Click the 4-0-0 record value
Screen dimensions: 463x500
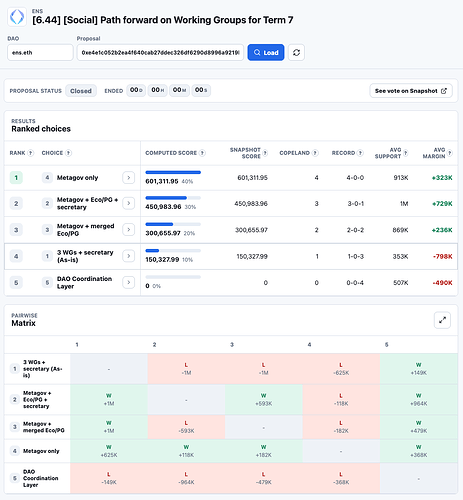pyautogui.click(x=355, y=178)
